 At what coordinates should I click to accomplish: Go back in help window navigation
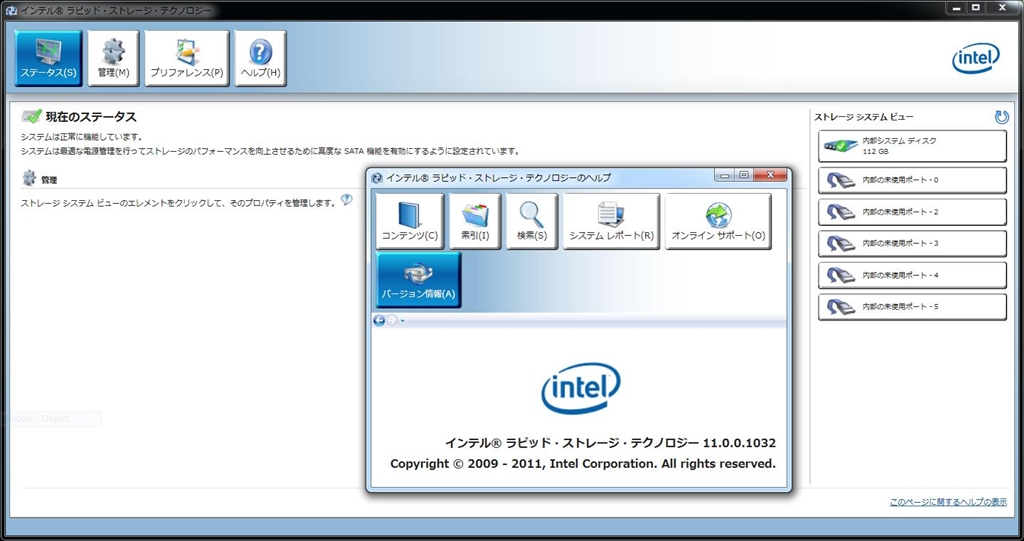pyautogui.click(x=379, y=320)
